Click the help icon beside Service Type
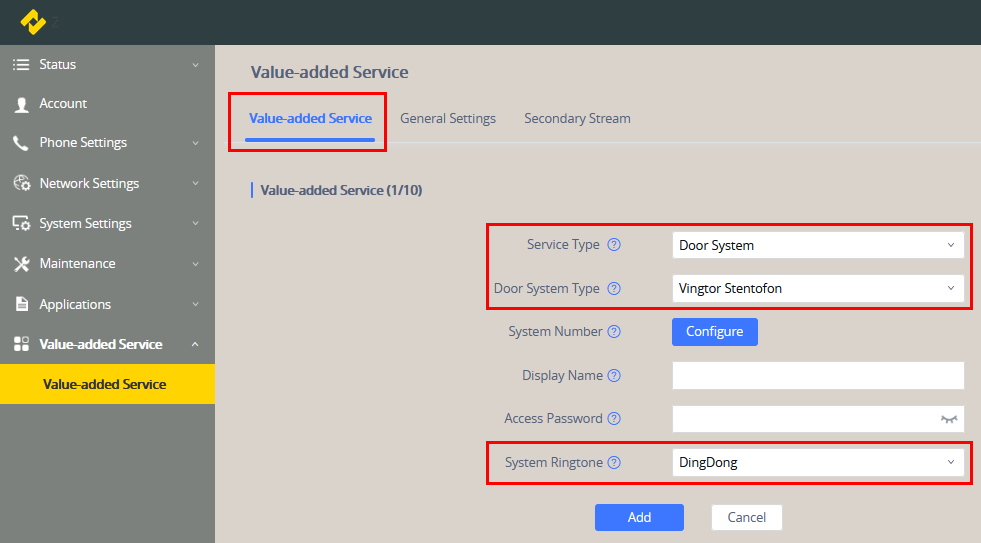The image size is (981, 543). coord(614,245)
